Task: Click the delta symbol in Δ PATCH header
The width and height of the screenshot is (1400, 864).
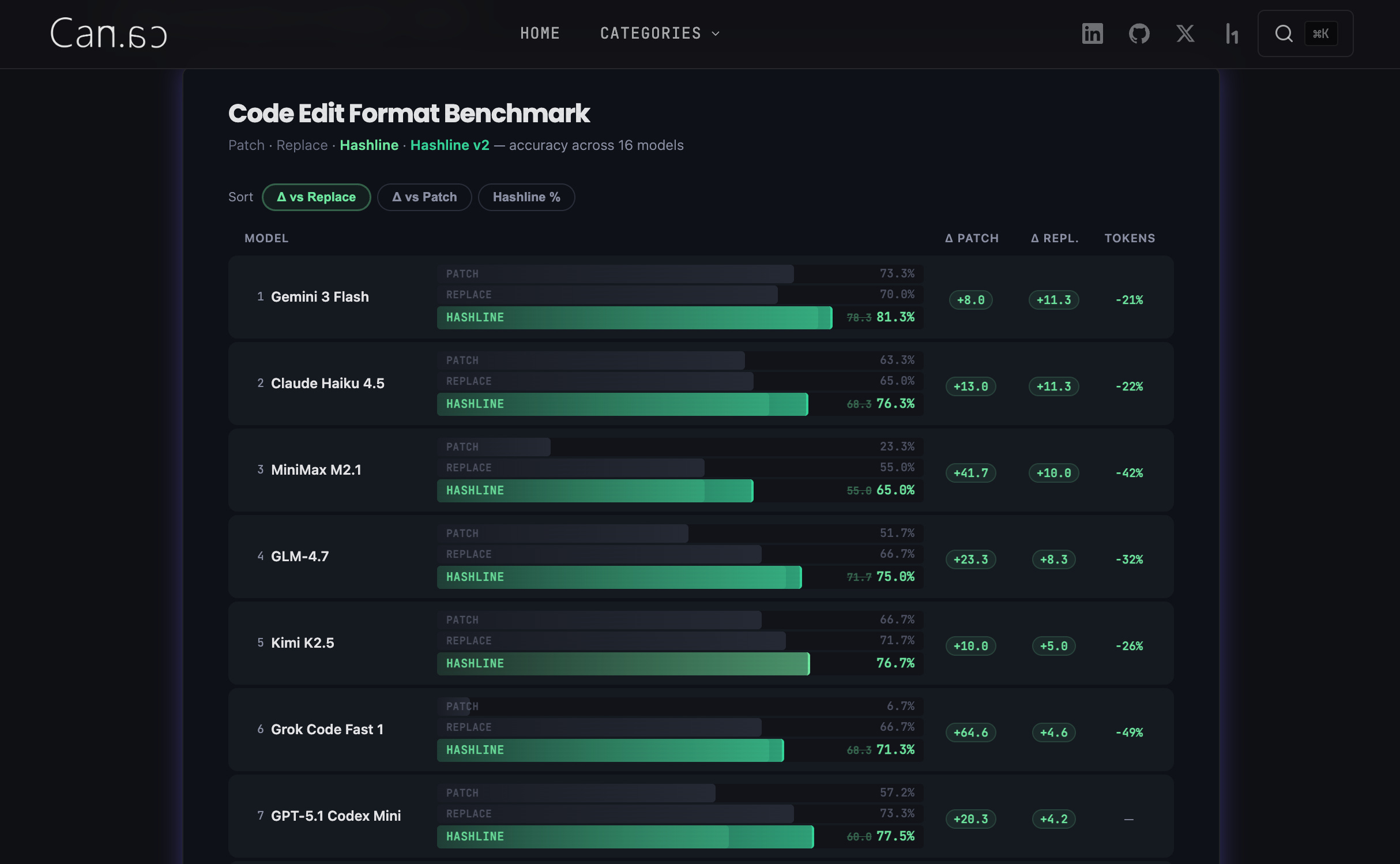Action: click(x=949, y=238)
